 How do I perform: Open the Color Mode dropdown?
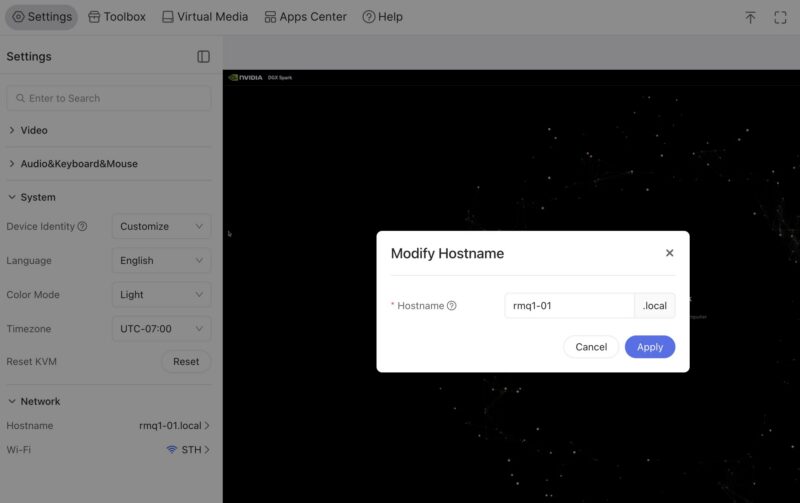click(161, 294)
